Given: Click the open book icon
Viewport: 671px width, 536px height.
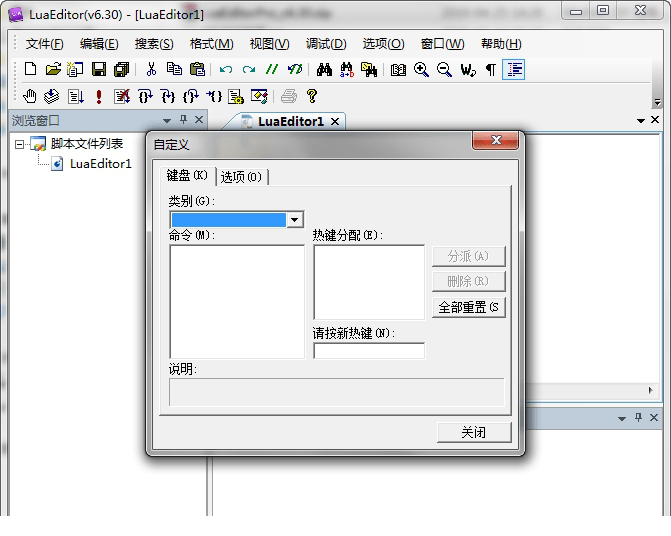Looking at the screenshot, I should tap(398, 69).
